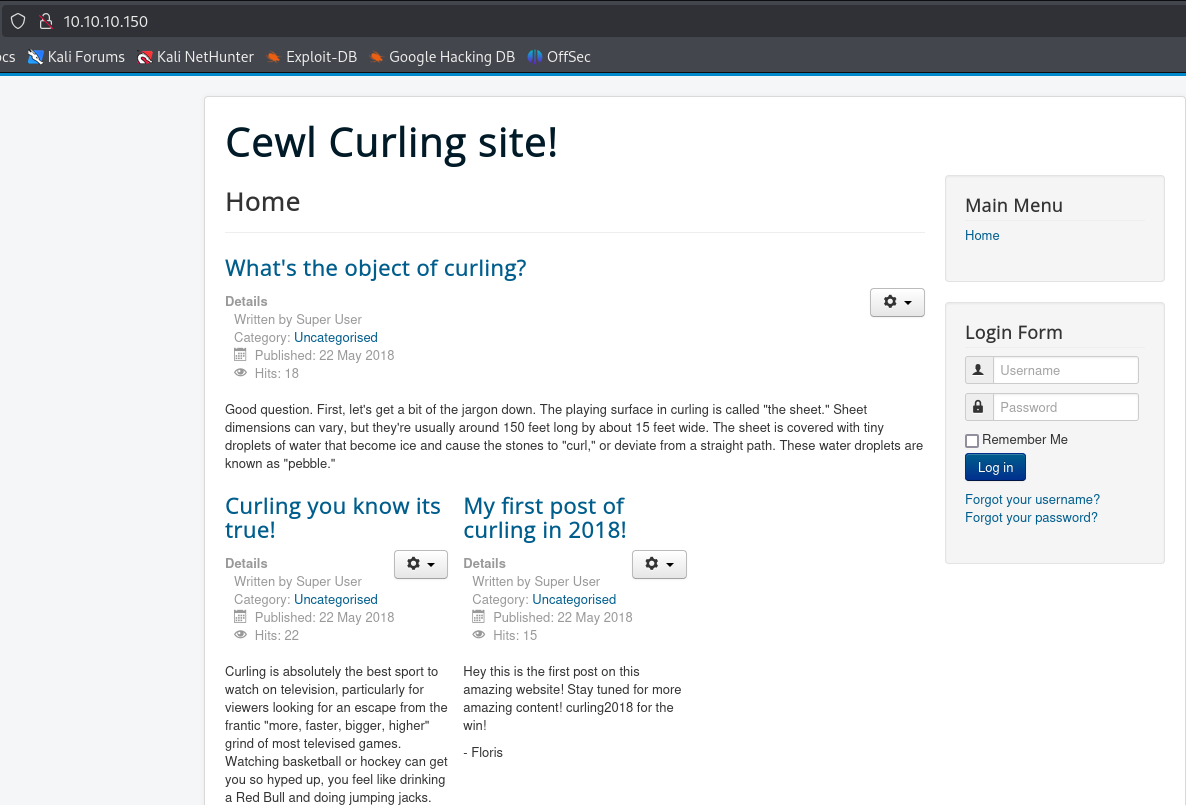Image resolution: width=1186 pixels, height=805 pixels.
Task: Open the Exploit-DB bookmark
Action: (x=312, y=57)
